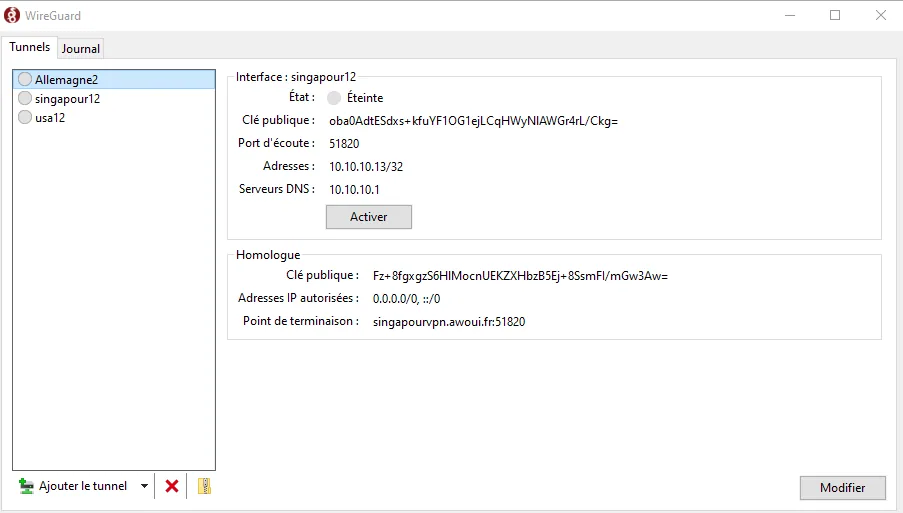Click the listening port value 51820
Screen dimensions: 903x513
[344, 143]
